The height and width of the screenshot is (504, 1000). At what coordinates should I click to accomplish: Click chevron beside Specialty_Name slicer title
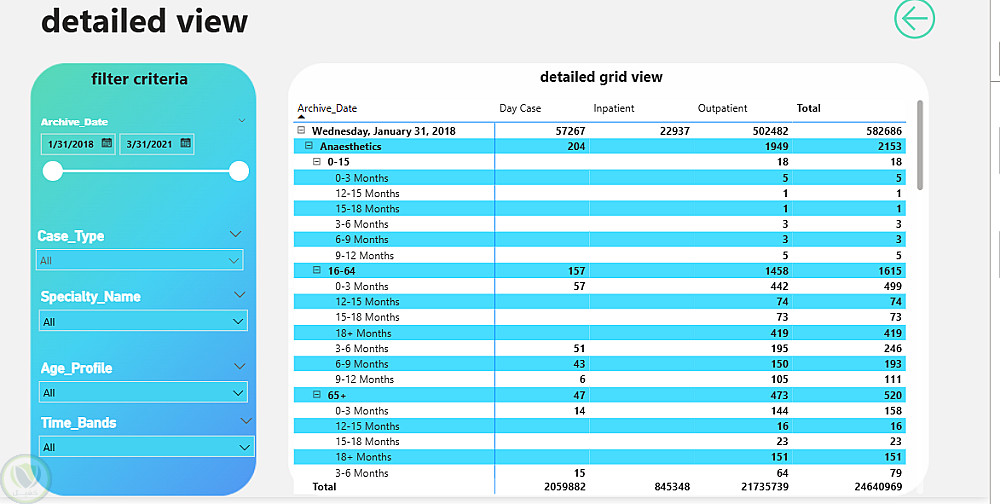[x=240, y=295]
